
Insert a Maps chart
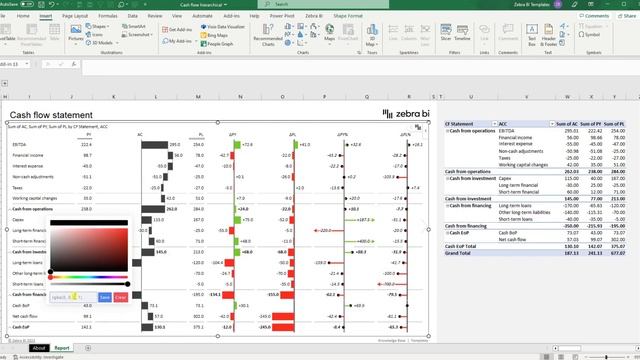click(329, 33)
